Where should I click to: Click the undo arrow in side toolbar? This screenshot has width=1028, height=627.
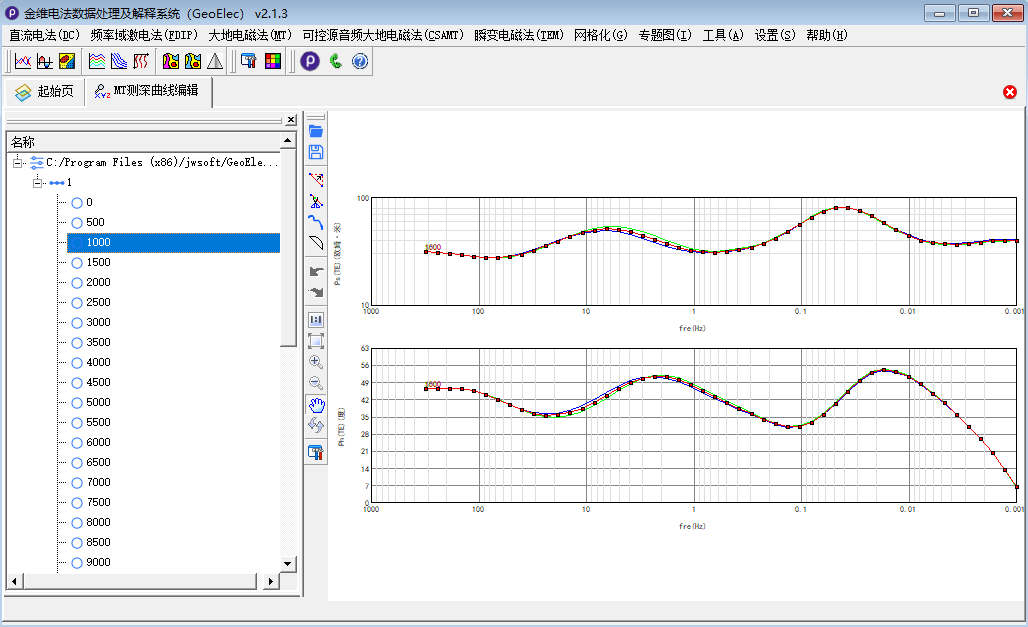click(316, 271)
